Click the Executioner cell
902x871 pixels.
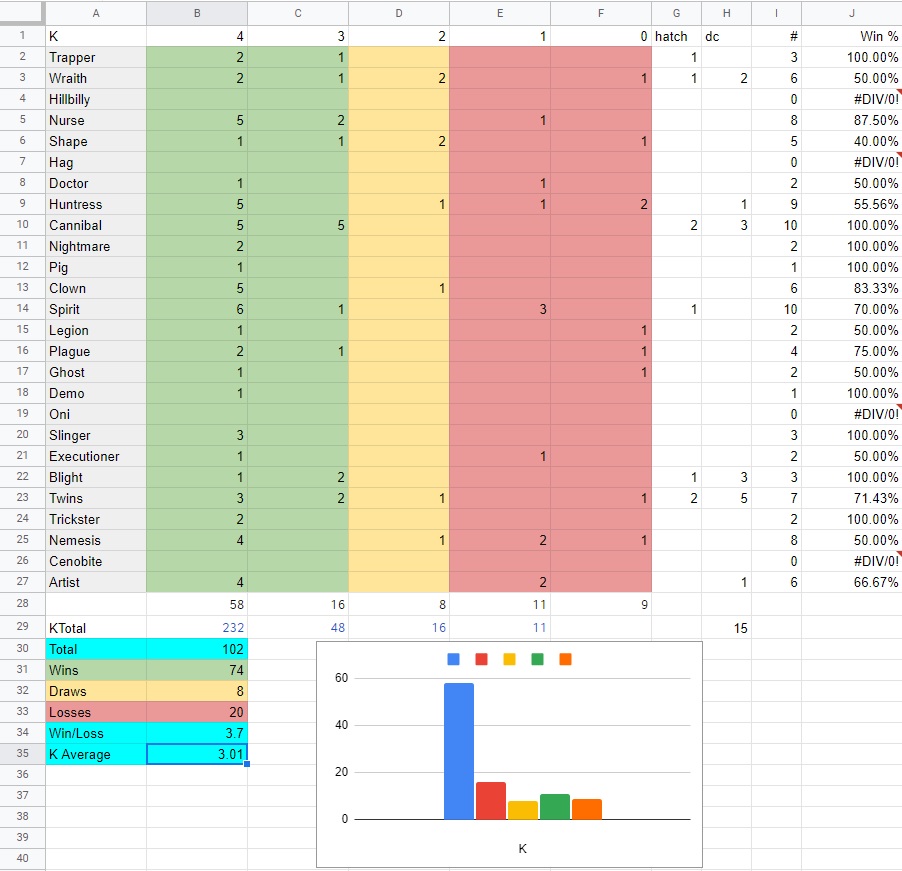click(x=96, y=456)
